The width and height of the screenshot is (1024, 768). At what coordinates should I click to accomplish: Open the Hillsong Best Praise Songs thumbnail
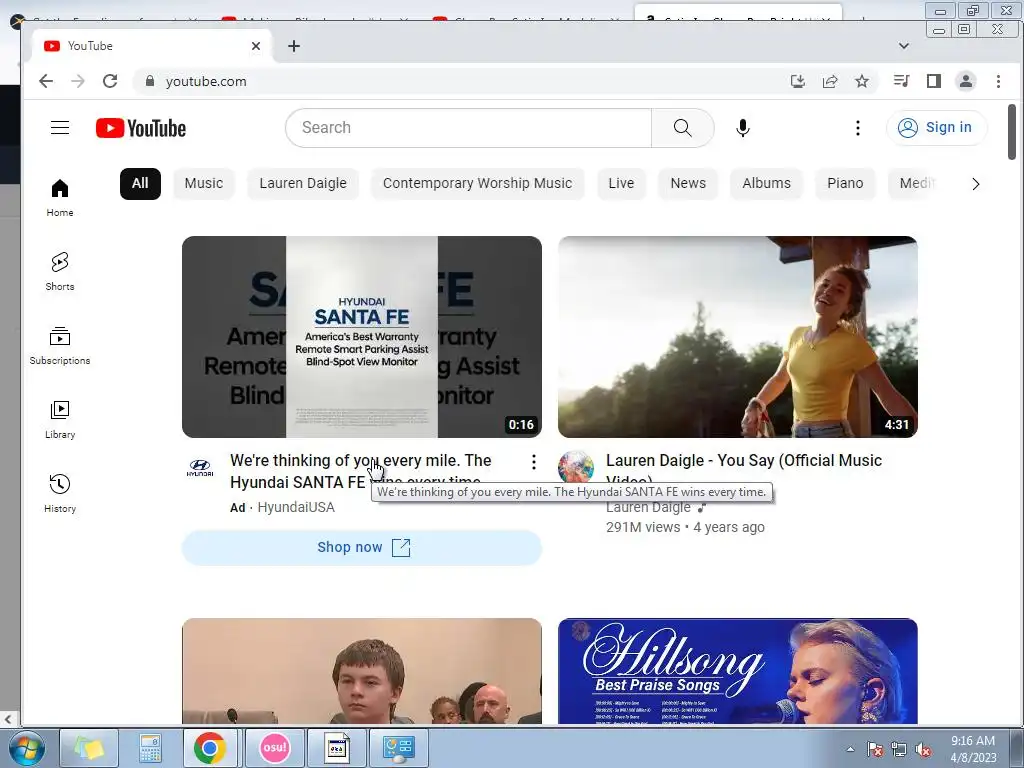[738, 671]
